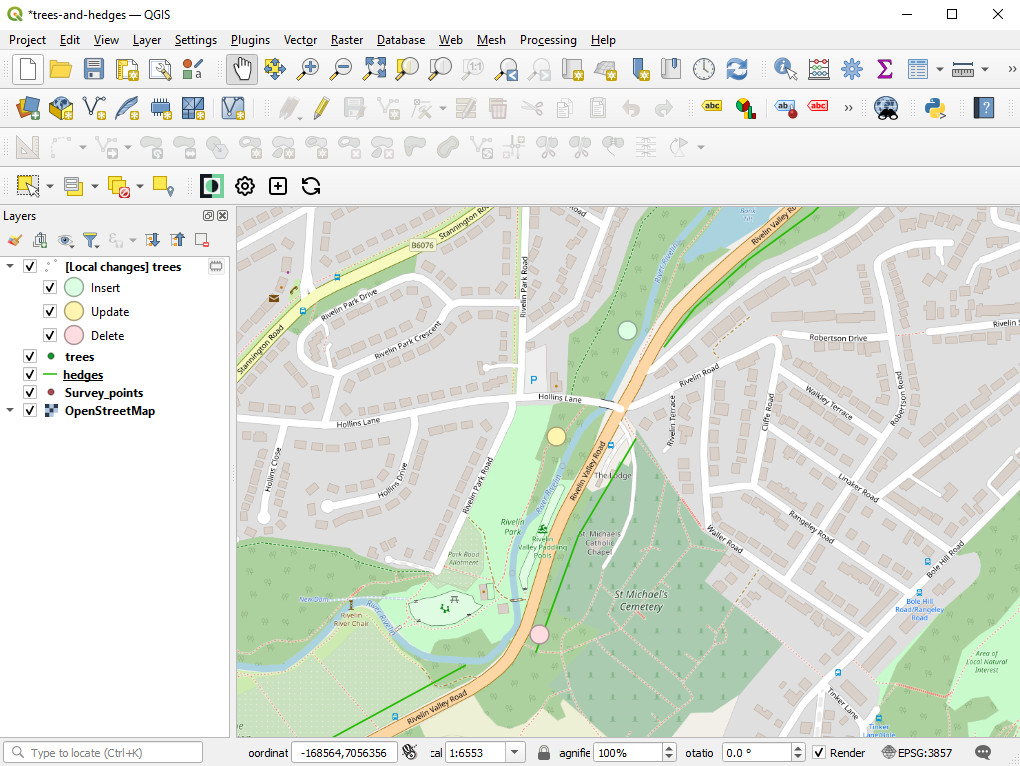Select the hedges layer
Image resolution: width=1020 pixels, height=766 pixels.
[x=83, y=375]
